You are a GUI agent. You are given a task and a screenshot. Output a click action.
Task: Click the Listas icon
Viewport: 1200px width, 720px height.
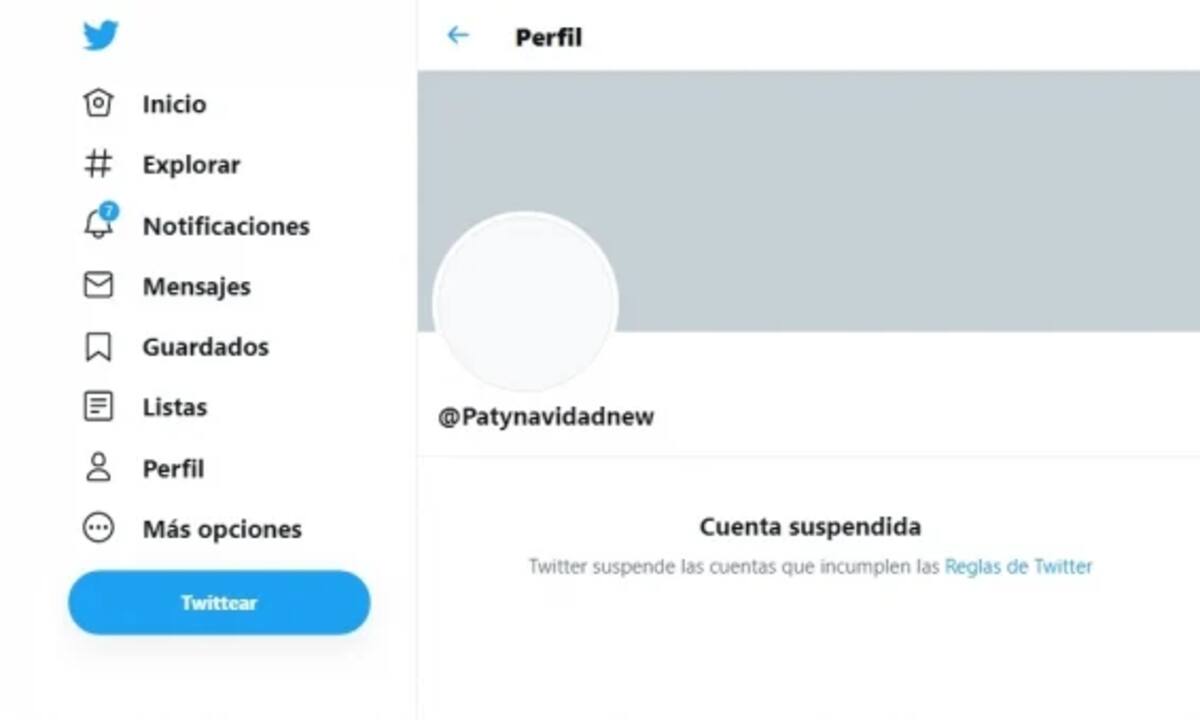pos(98,407)
